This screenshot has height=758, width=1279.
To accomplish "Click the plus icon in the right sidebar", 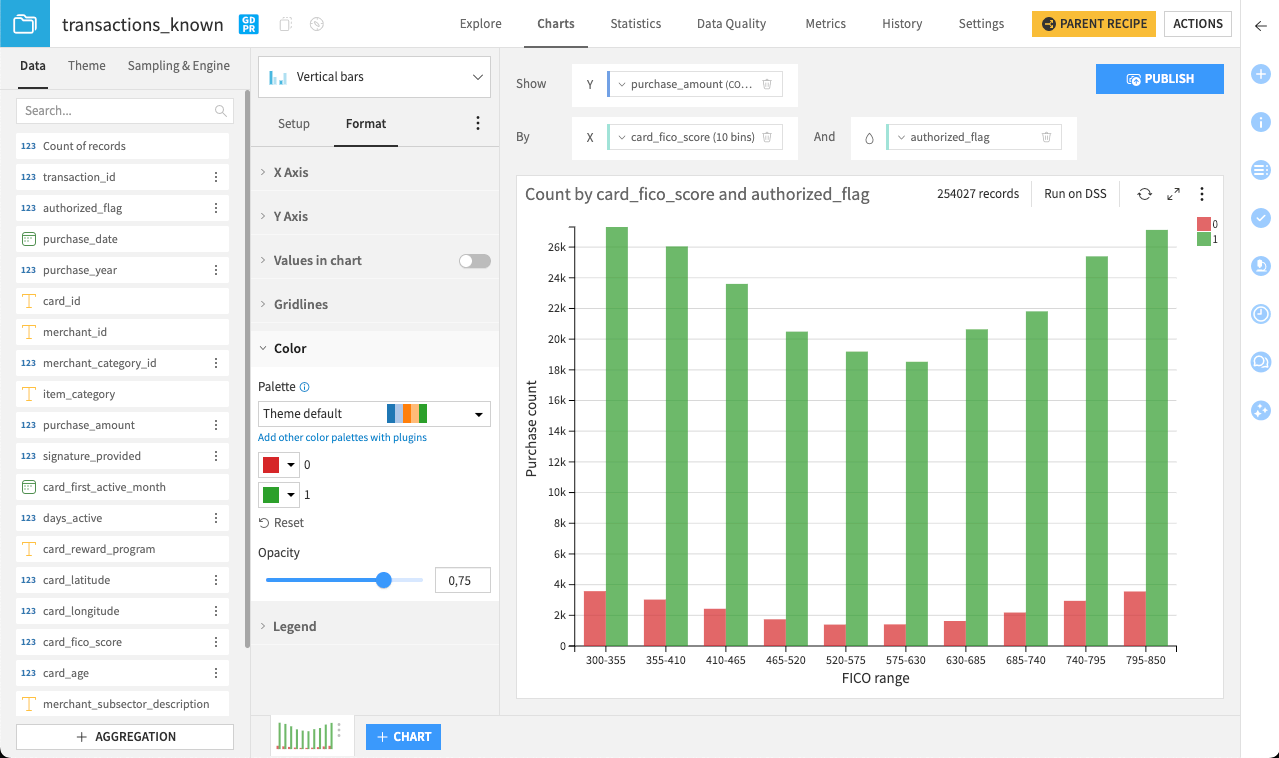I will click(1260, 73).
